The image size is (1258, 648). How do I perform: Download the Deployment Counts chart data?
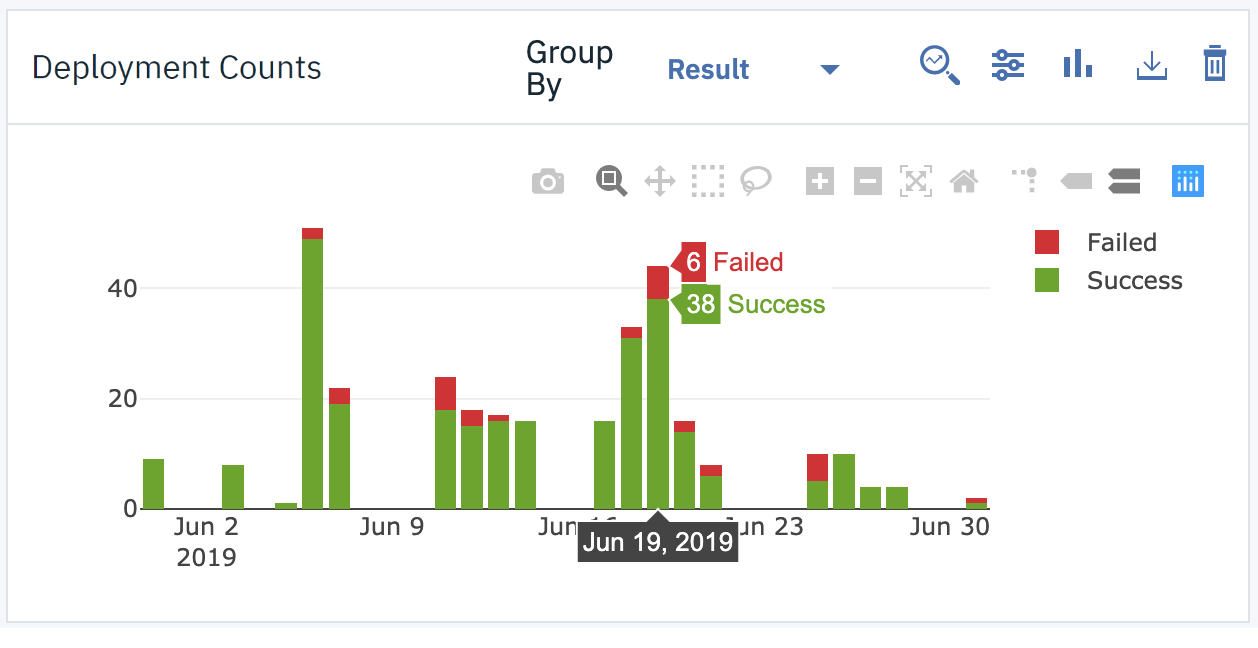1152,66
